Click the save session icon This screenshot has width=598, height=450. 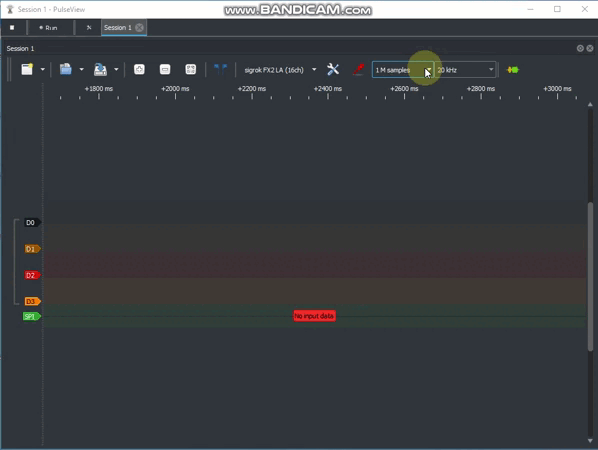[100, 69]
